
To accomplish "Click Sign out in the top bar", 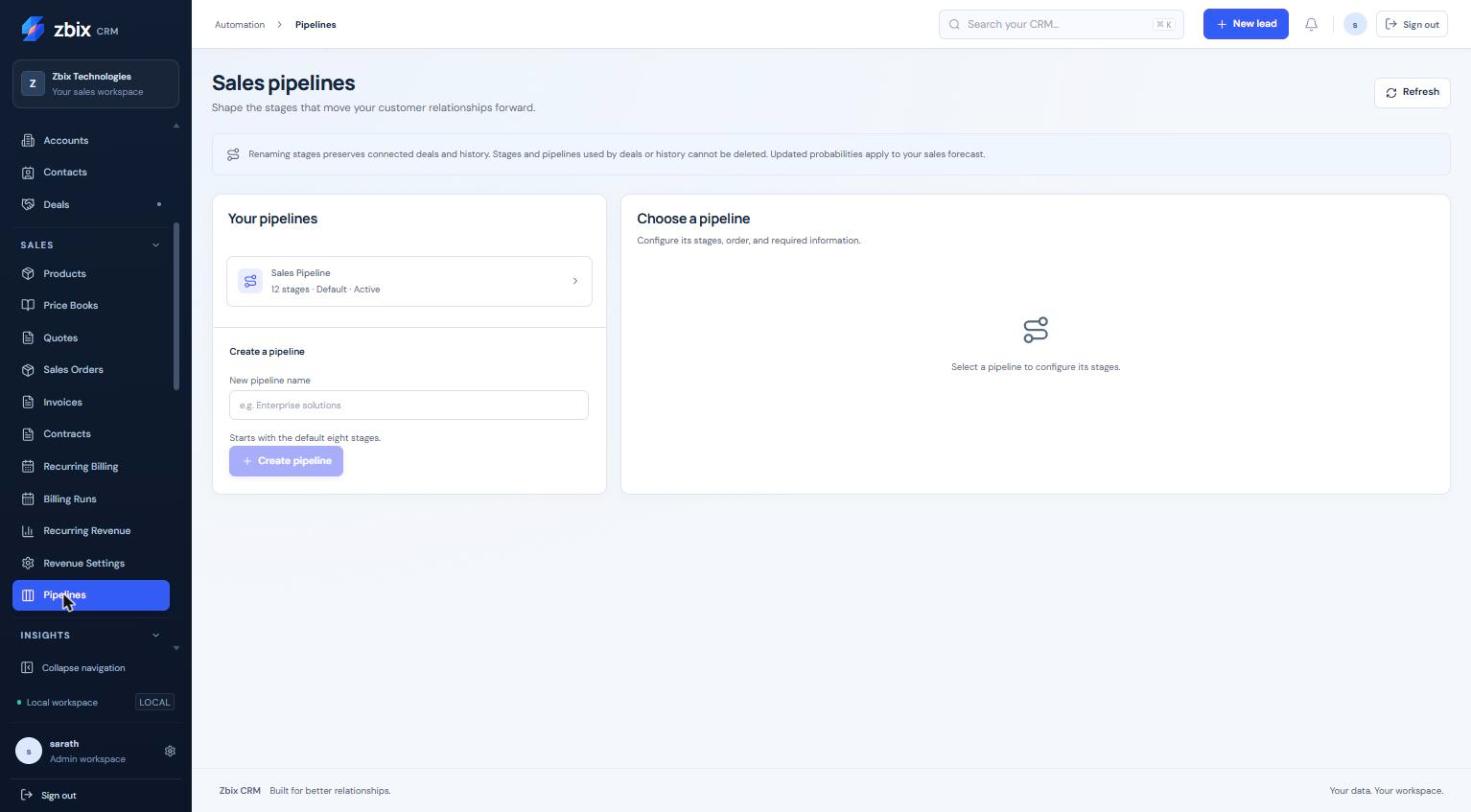I will click(1412, 24).
